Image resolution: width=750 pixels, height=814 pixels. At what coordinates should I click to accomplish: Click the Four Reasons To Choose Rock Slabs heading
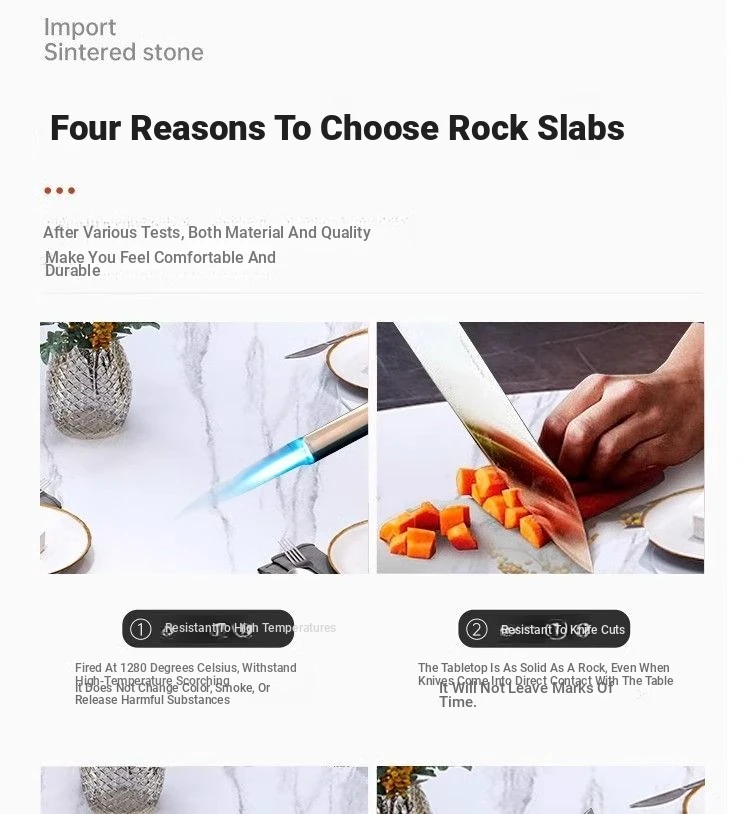(x=337, y=128)
